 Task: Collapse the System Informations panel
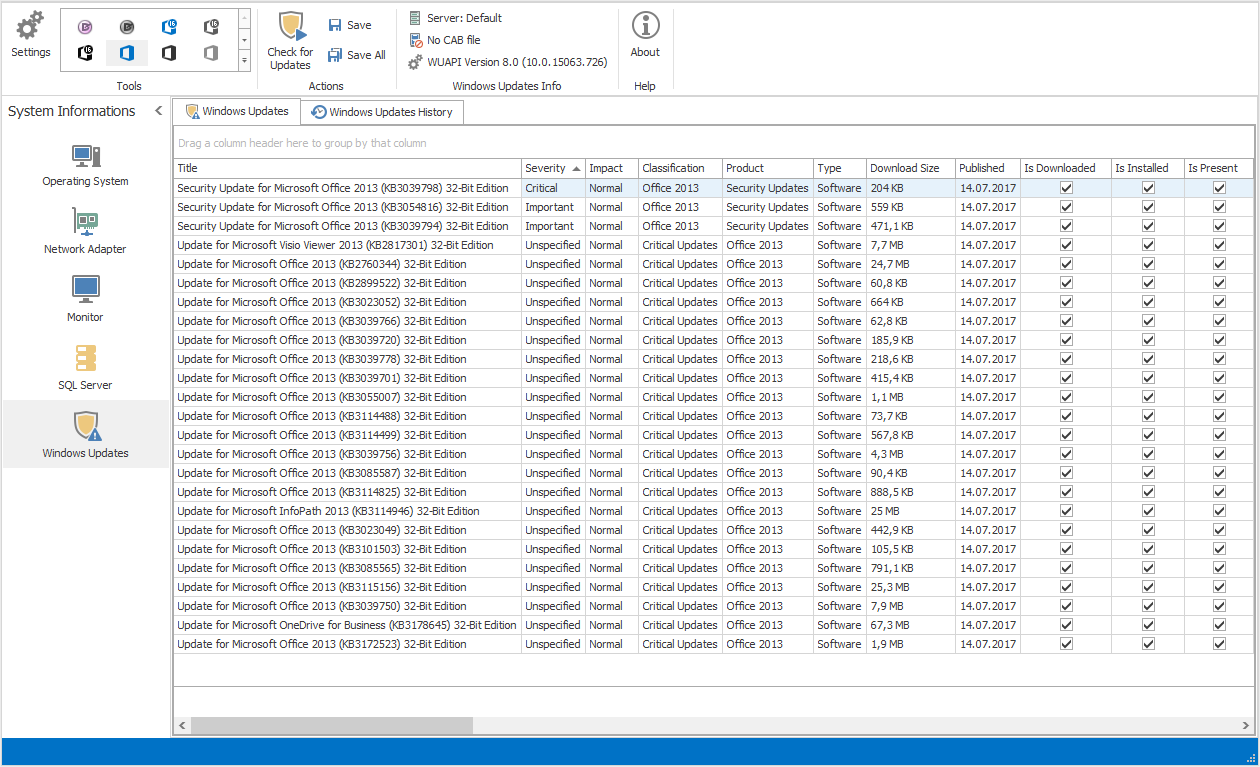point(158,111)
